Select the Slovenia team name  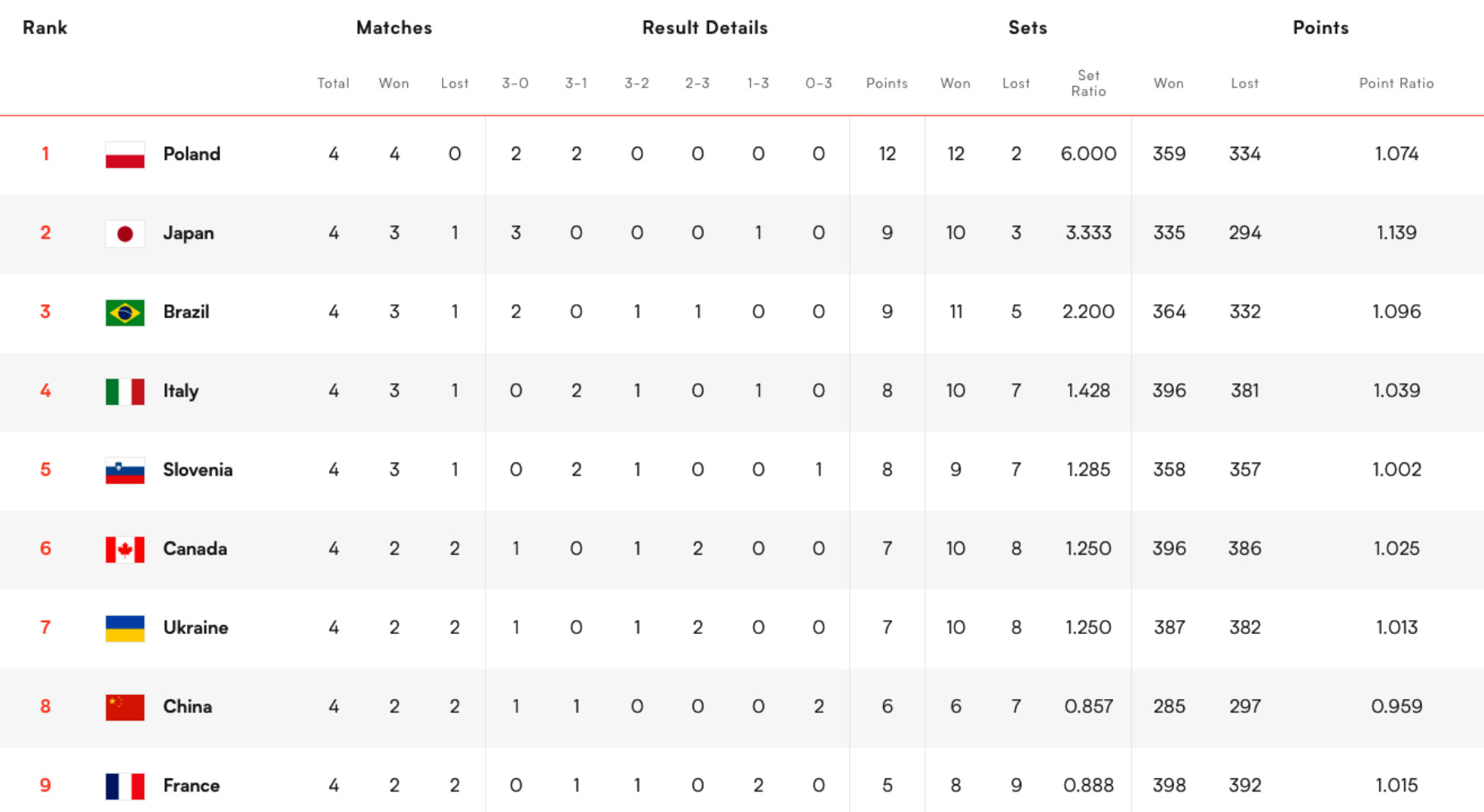198,470
